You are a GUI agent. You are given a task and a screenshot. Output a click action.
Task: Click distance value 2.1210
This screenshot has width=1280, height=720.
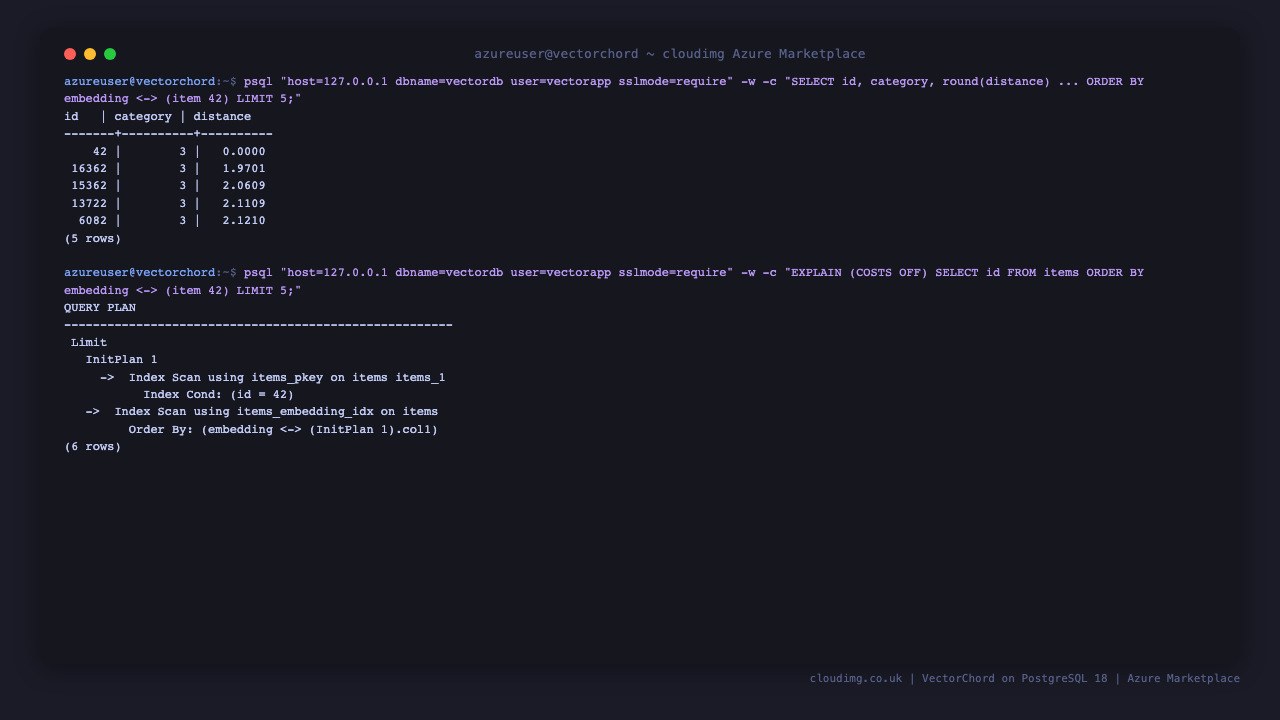[x=244, y=220]
